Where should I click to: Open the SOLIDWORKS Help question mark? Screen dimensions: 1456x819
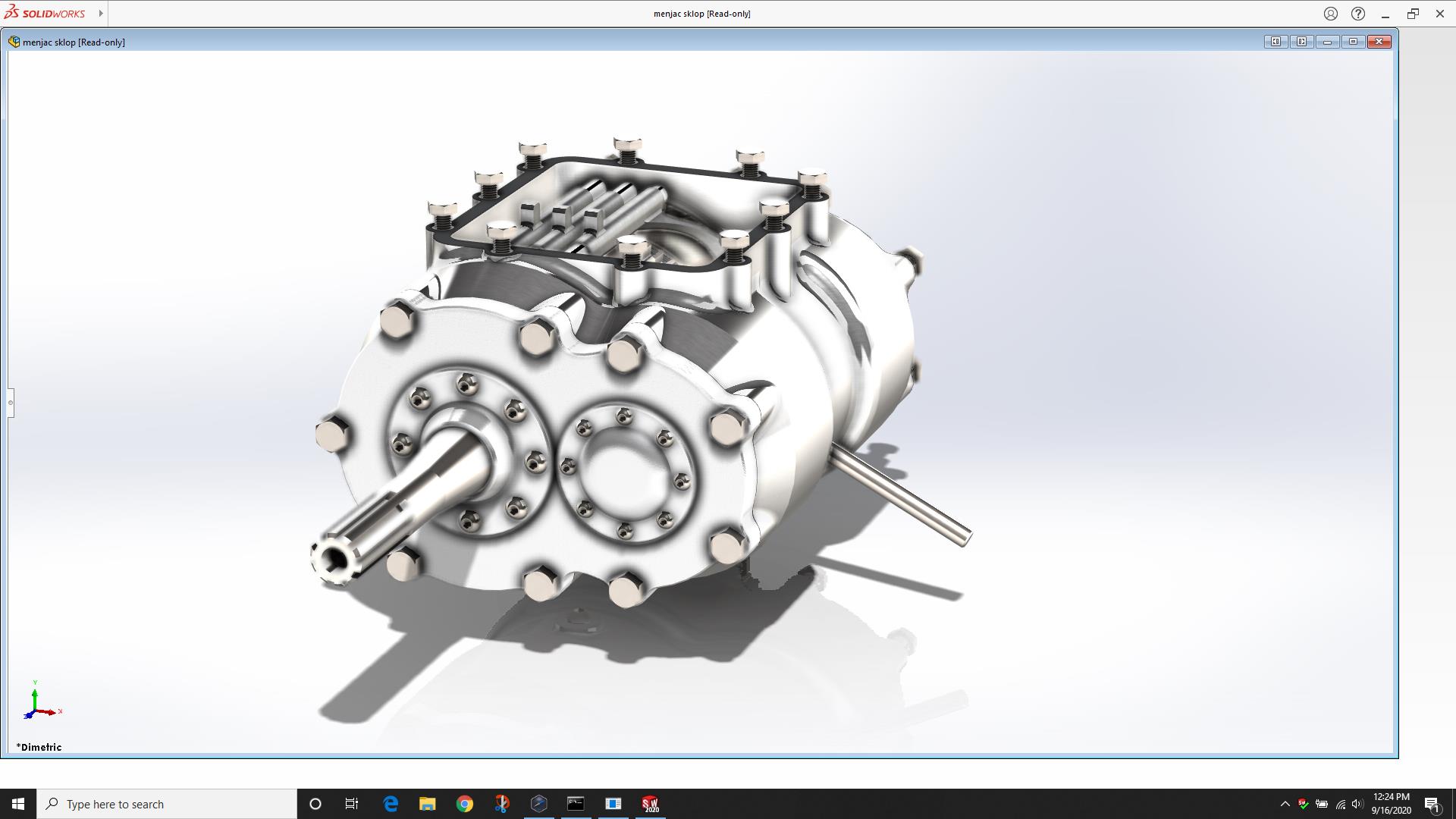point(1358,14)
